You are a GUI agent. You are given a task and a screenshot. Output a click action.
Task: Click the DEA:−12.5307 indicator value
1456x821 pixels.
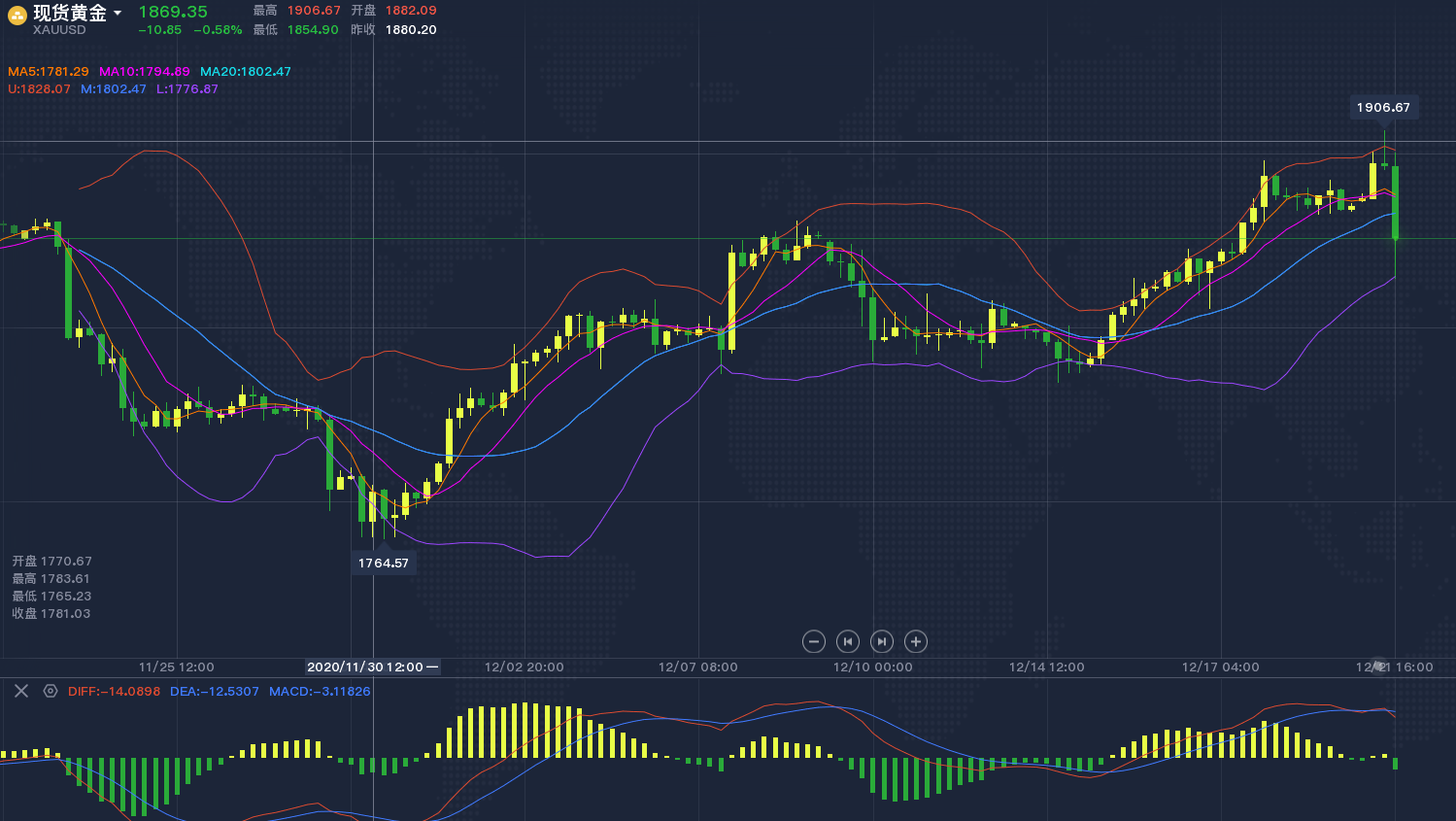click(x=215, y=692)
